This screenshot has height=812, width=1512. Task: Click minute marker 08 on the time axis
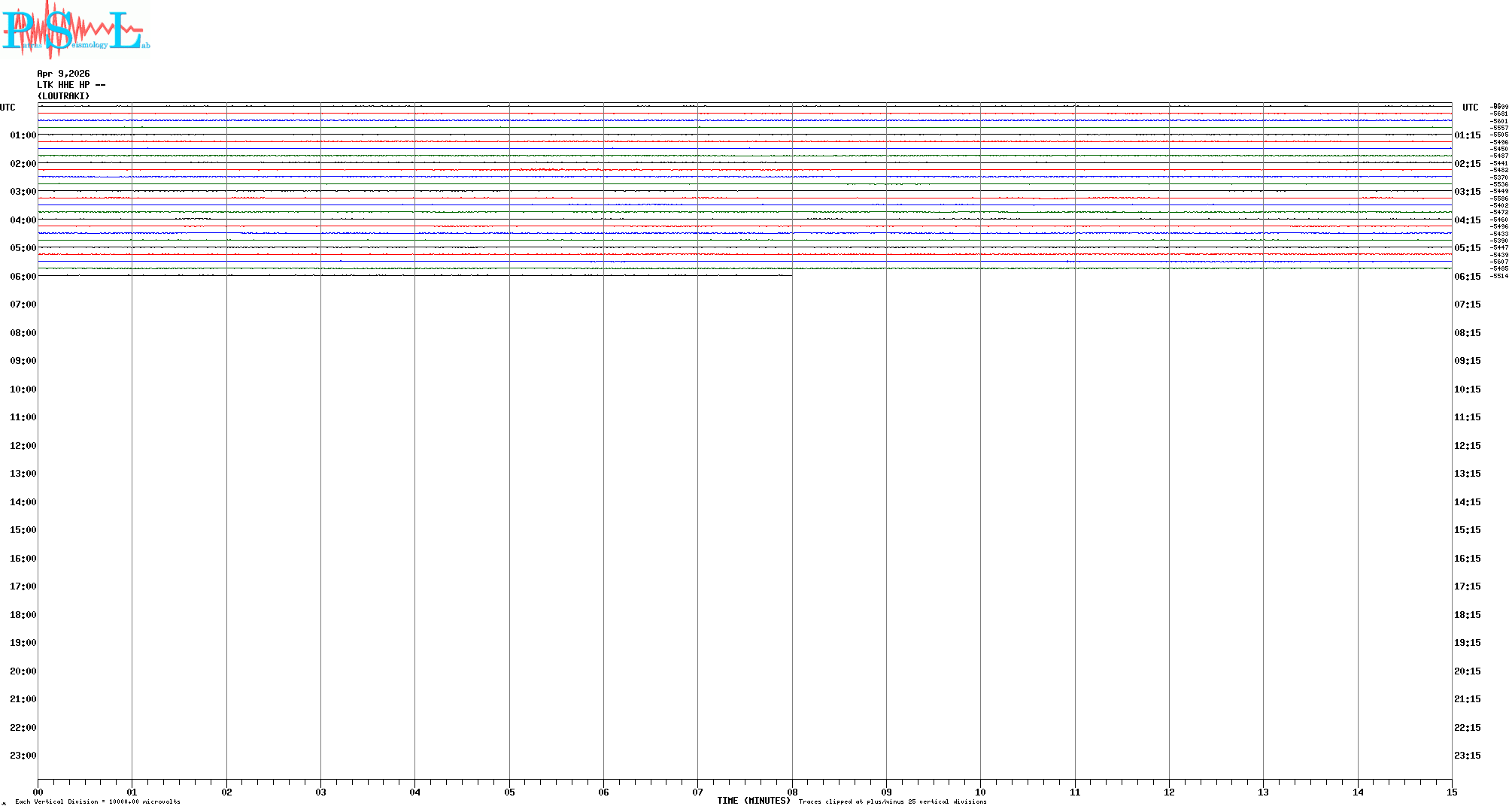coord(792,792)
